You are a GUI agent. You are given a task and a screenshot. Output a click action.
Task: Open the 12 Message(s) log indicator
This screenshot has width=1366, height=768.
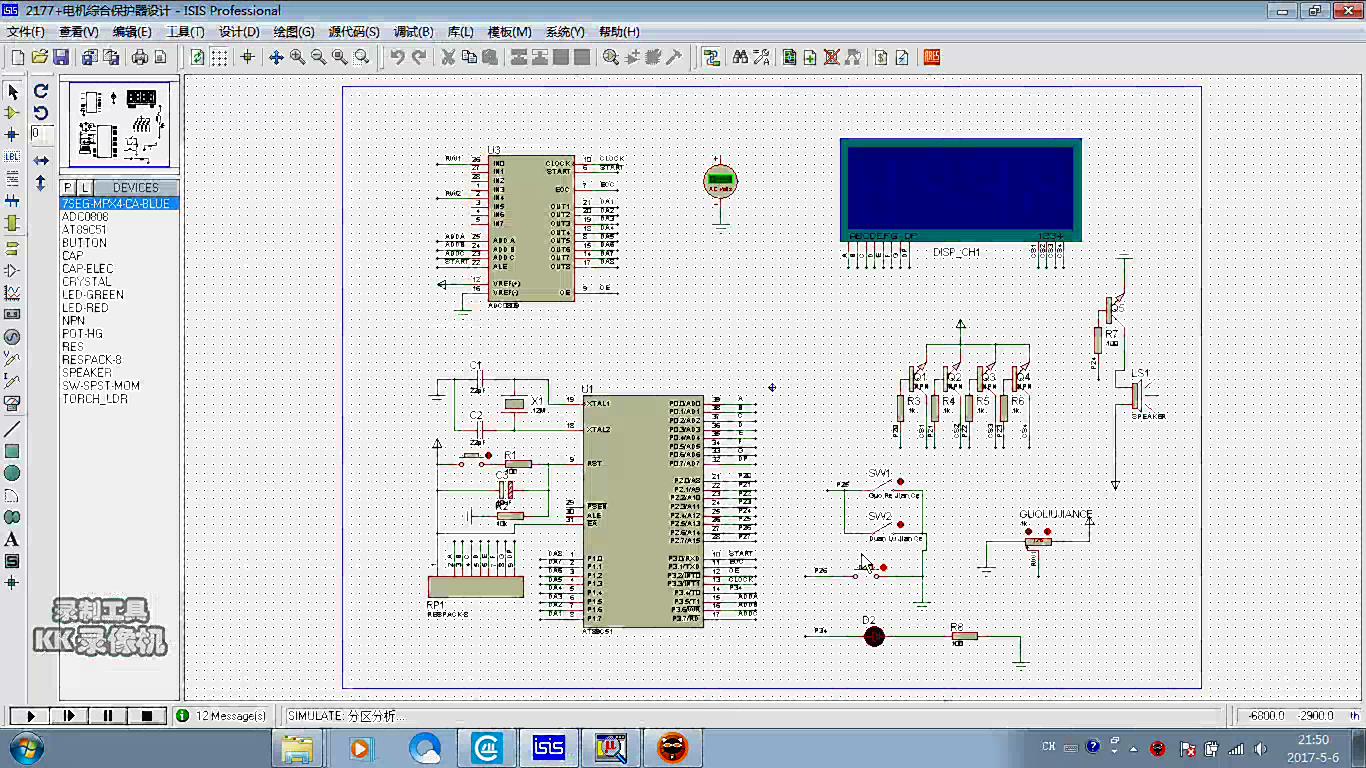tap(220, 716)
